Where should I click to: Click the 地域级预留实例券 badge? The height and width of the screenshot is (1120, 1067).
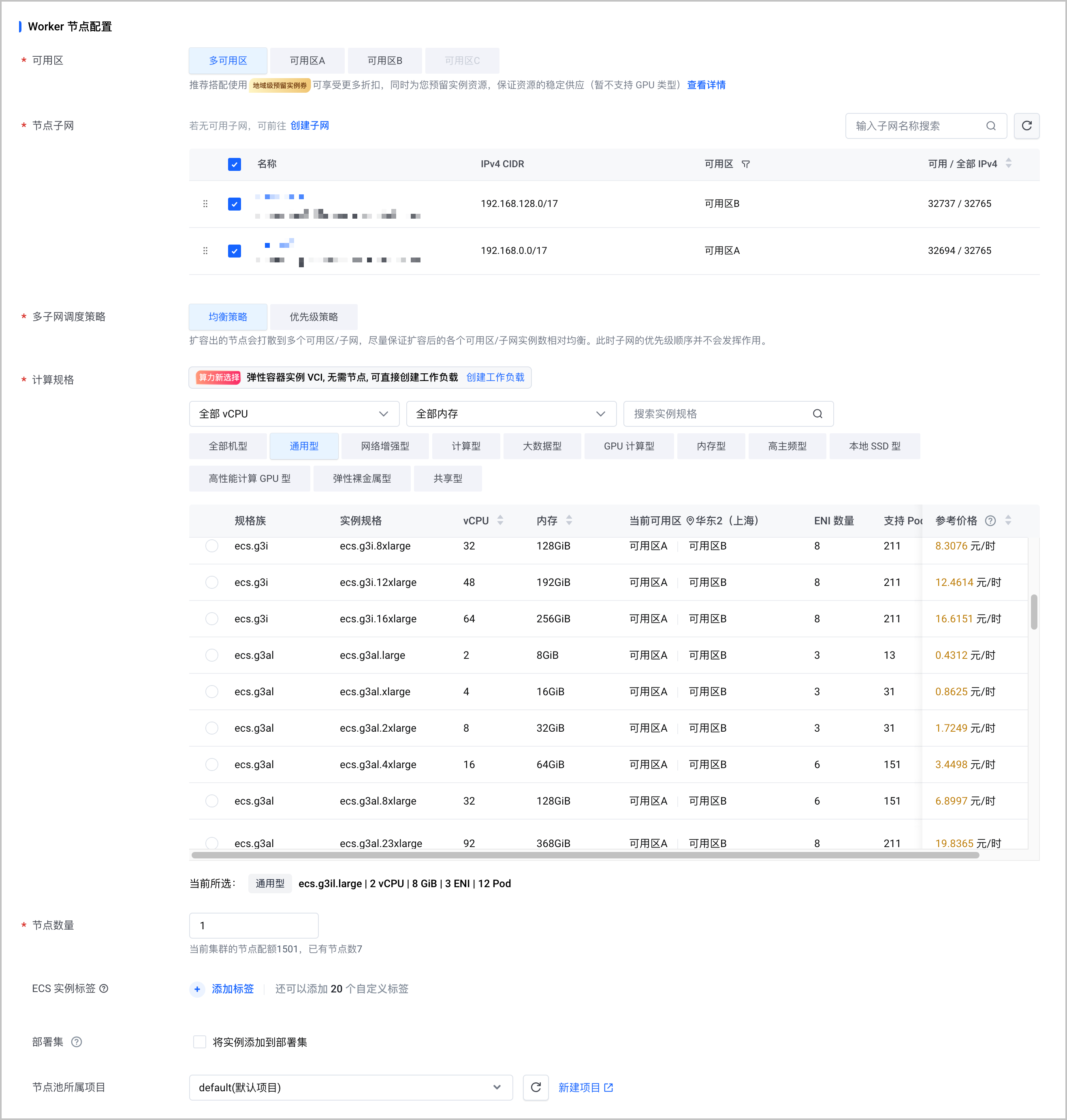279,85
